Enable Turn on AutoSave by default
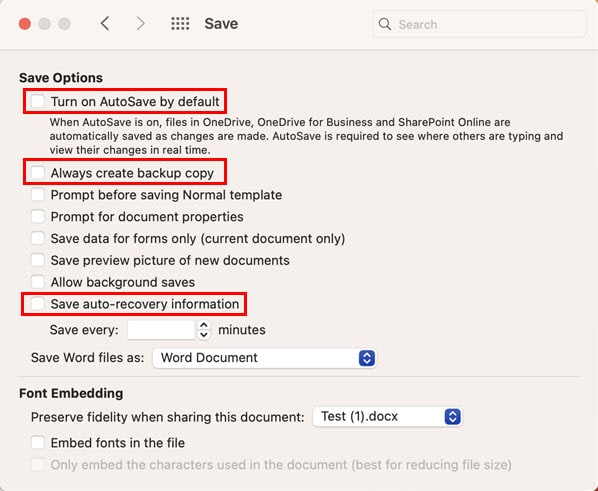This screenshot has height=491, width=598. tap(38, 101)
